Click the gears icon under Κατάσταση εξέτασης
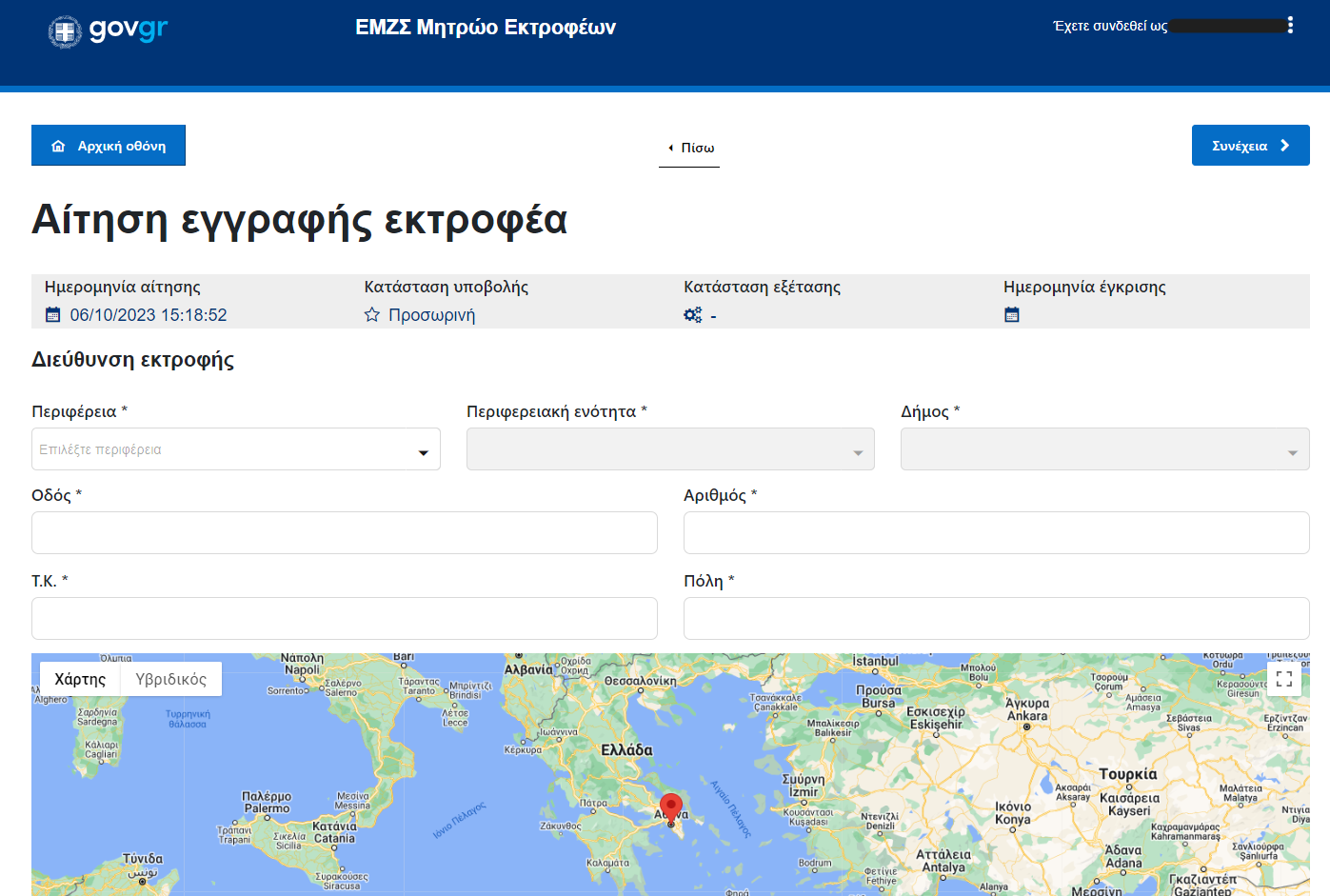Viewport: 1330px width, 896px height. point(693,315)
